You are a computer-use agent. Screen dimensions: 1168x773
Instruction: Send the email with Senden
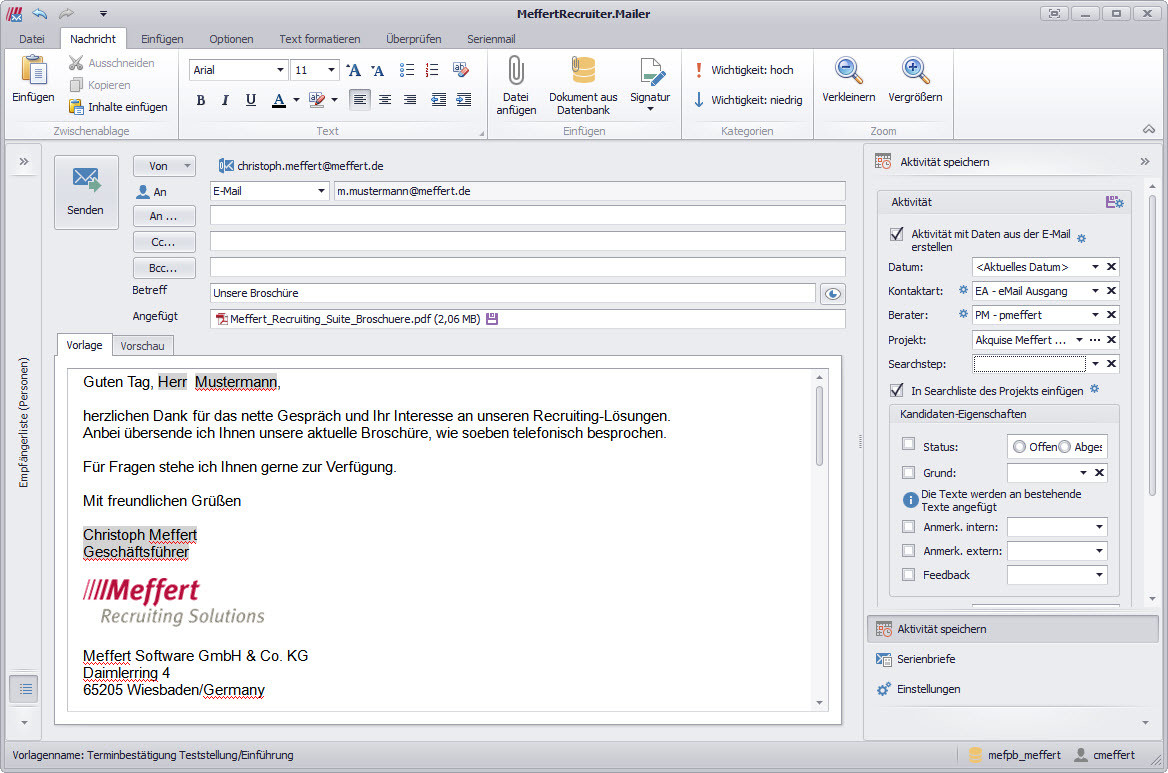click(86, 191)
